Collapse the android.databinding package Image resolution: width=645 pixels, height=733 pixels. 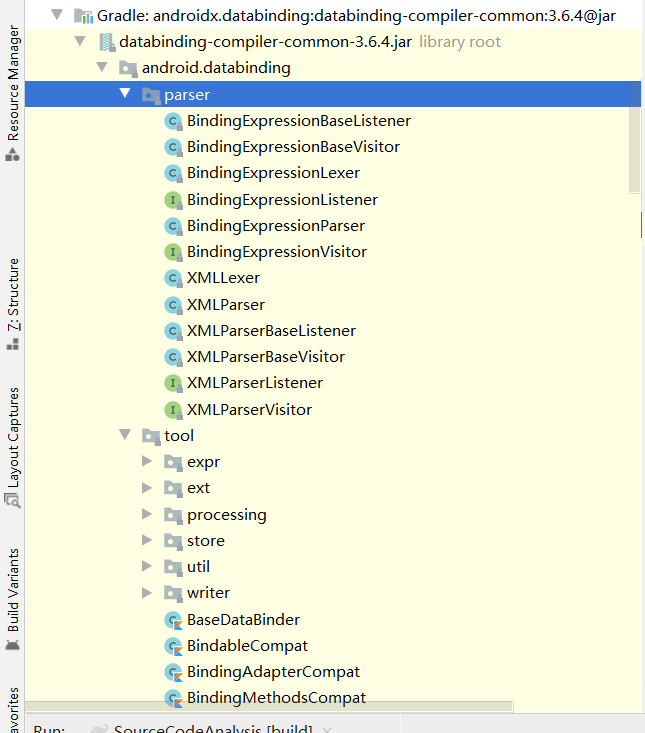coord(102,67)
